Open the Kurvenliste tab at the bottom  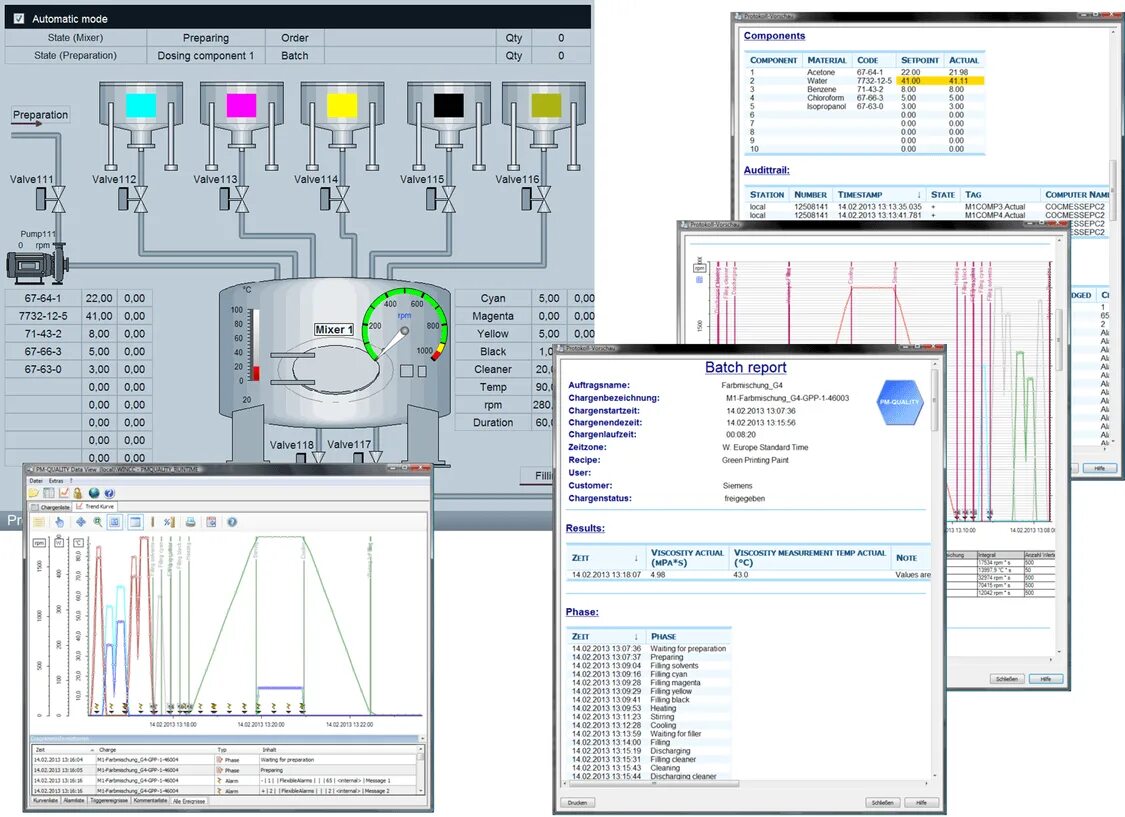tap(46, 801)
